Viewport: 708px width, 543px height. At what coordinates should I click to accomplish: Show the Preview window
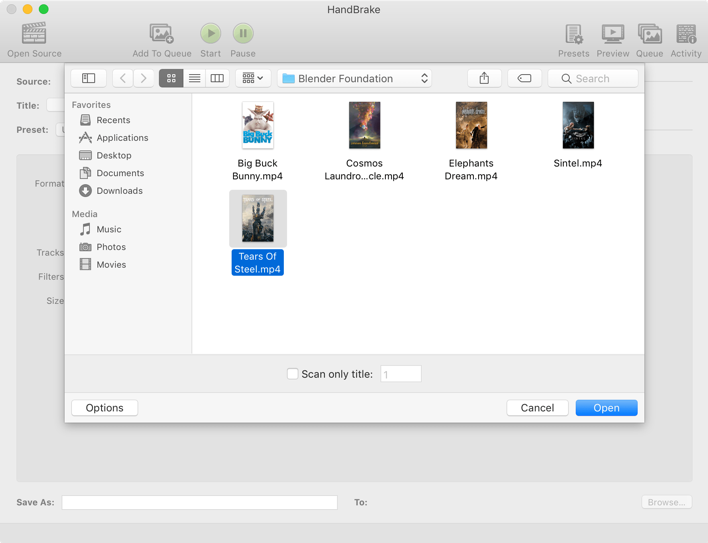[x=612, y=34]
